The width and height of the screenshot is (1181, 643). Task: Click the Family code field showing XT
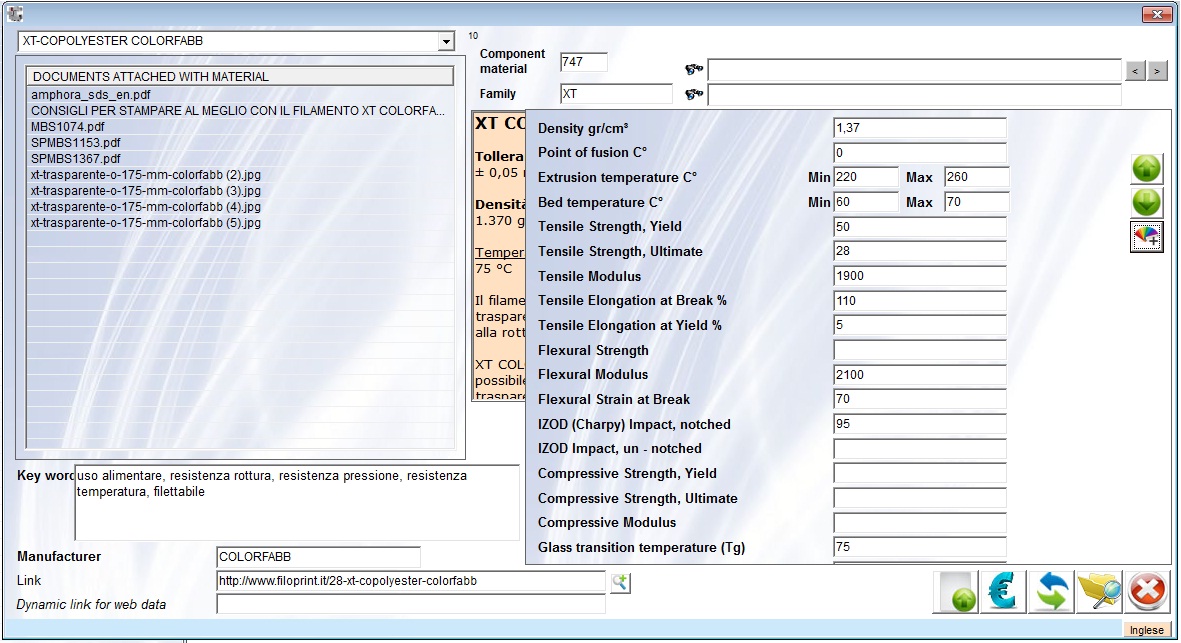click(616, 94)
